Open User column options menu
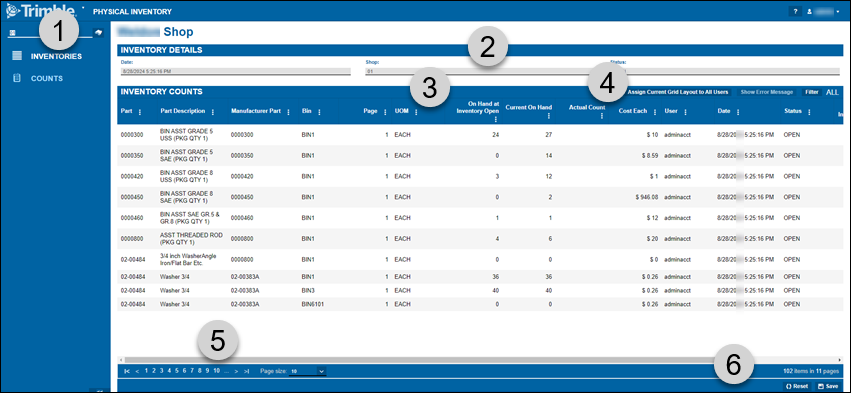The height and width of the screenshot is (393, 851). coord(685,112)
